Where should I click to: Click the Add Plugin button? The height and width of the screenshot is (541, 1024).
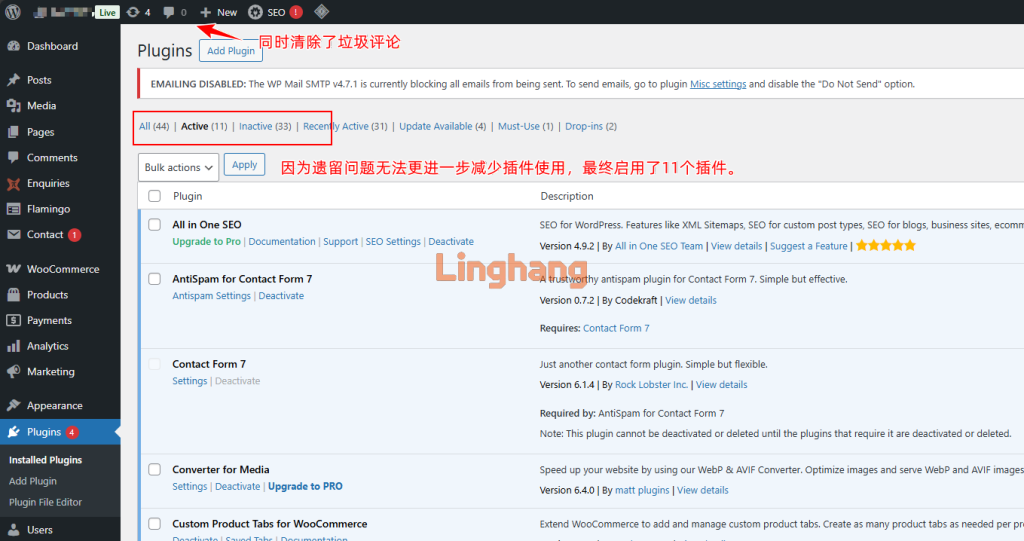(x=230, y=51)
